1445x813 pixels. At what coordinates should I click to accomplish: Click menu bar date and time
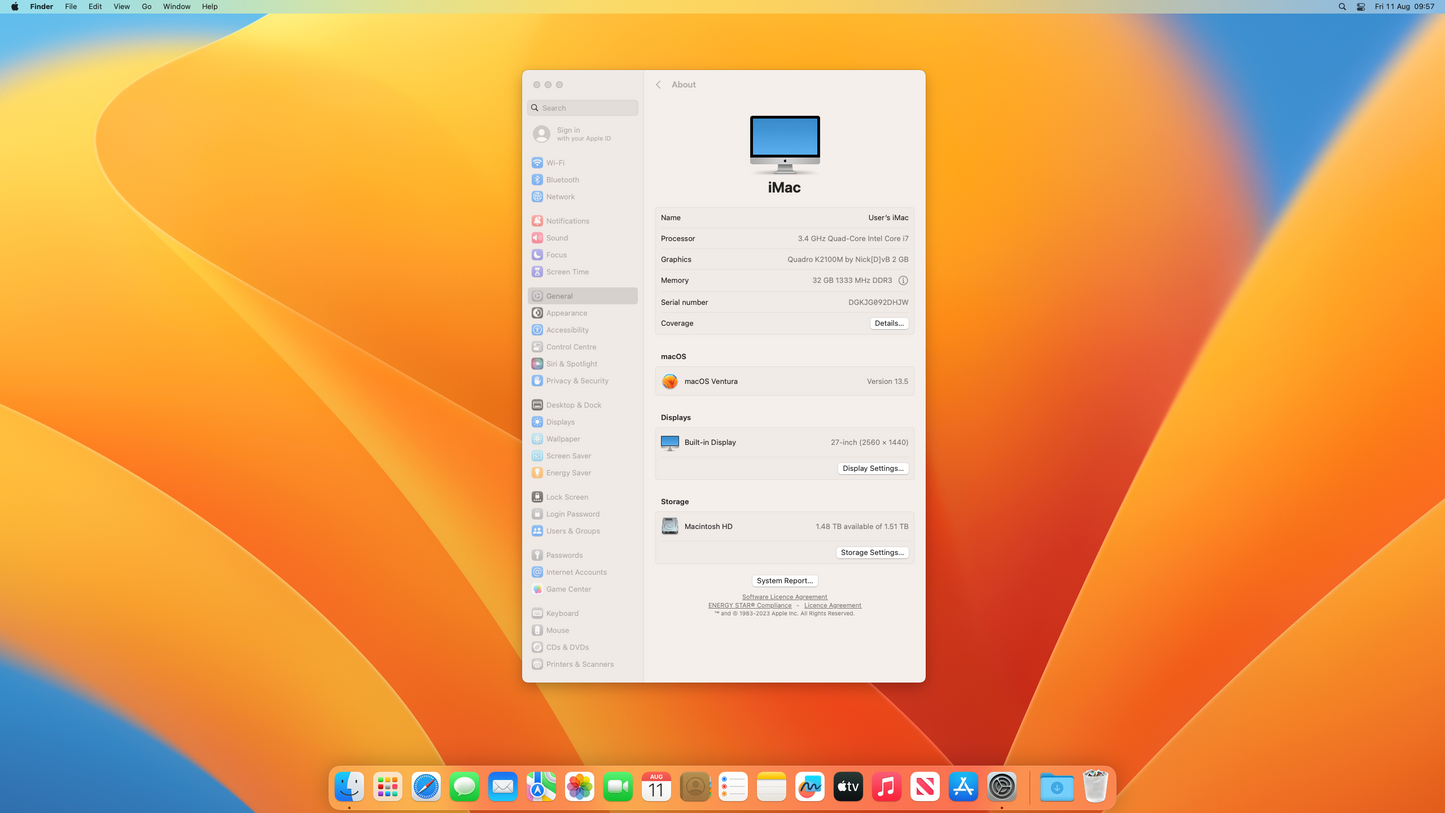tap(1404, 6)
